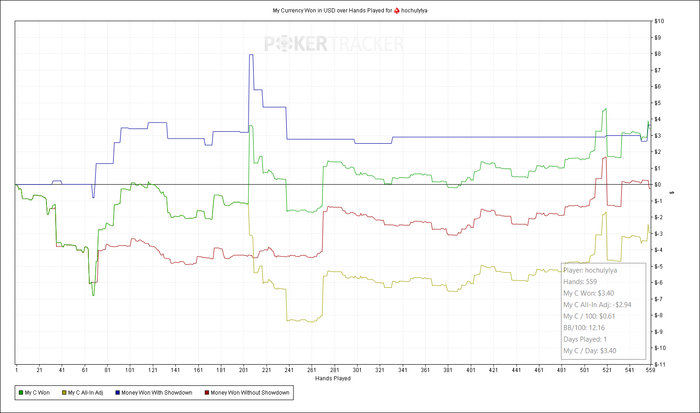Click the yellow line lowest point near hand 261

click(311, 321)
